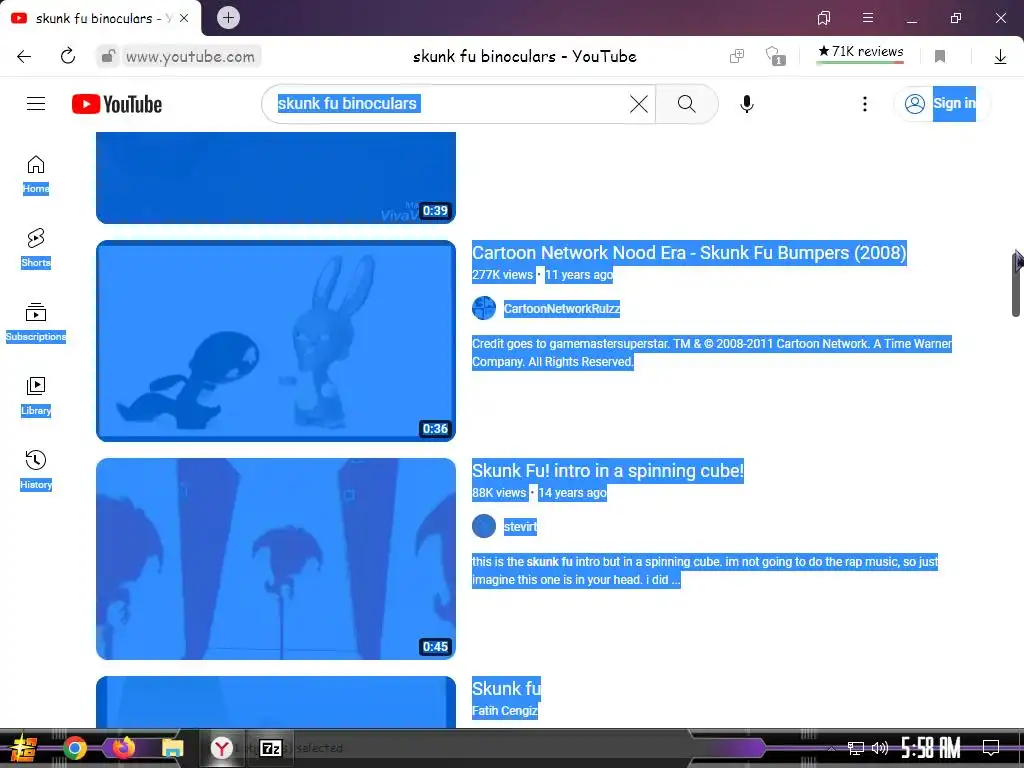Launch Firefox from the taskbar
This screenshot has width=1024, height=768.
[x=123, y=748]
